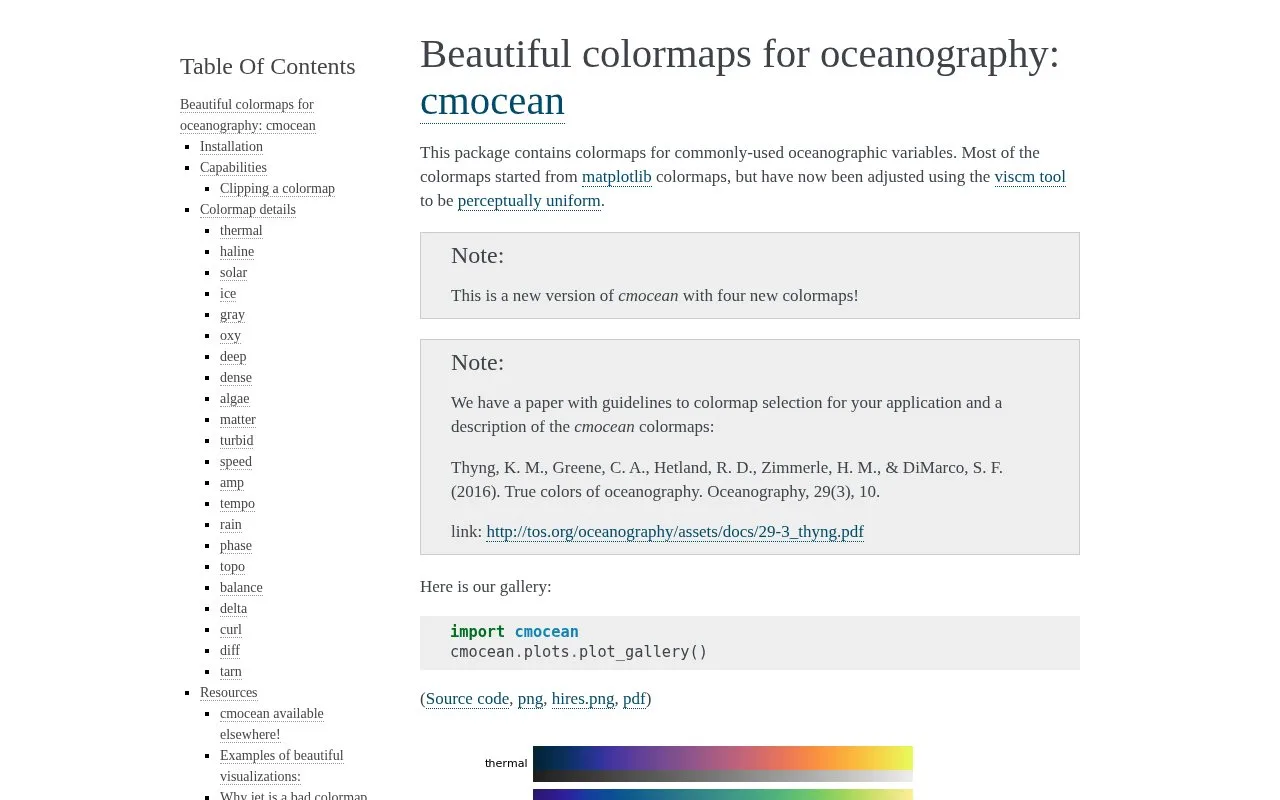The height and width of the screenshot is (800, 1280).
Task: Select delta in table of contents
Action: [x=233, y=609]
